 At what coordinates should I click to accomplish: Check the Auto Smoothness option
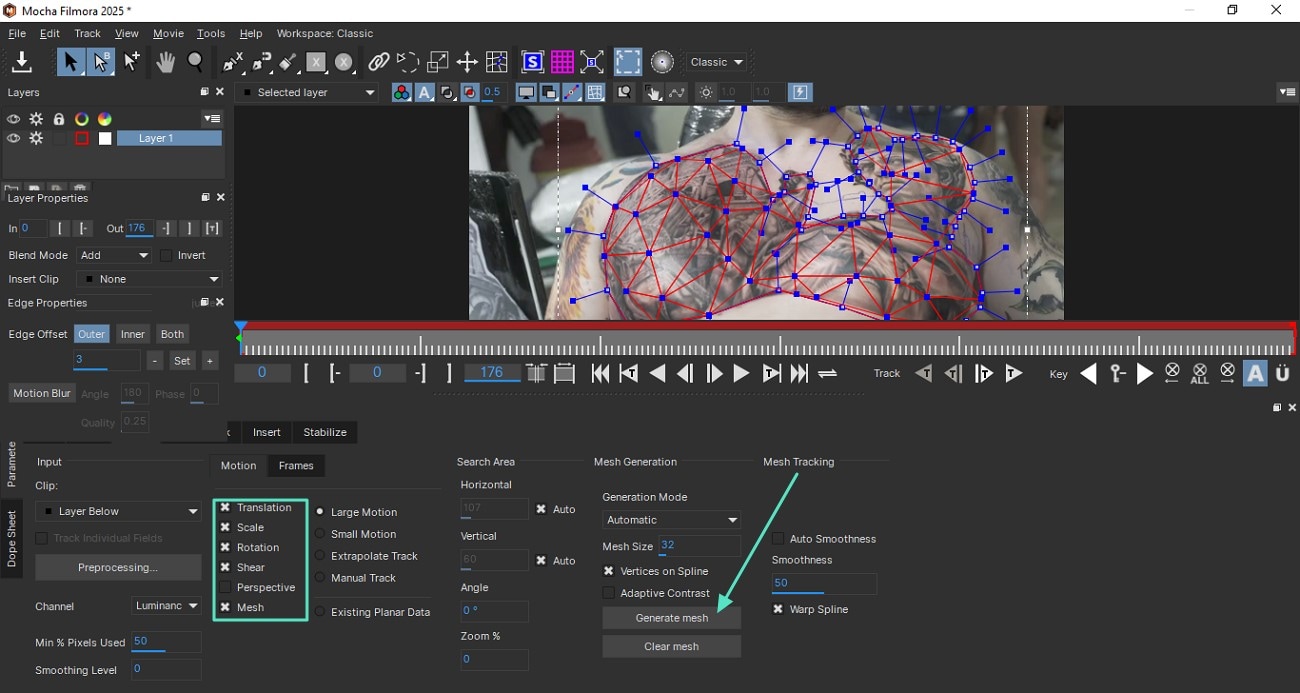[x=778, y=539]
